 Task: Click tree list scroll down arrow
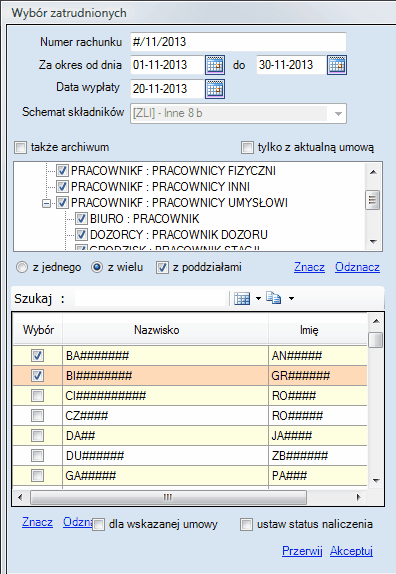pyautogui.click(x=373, y=241)
